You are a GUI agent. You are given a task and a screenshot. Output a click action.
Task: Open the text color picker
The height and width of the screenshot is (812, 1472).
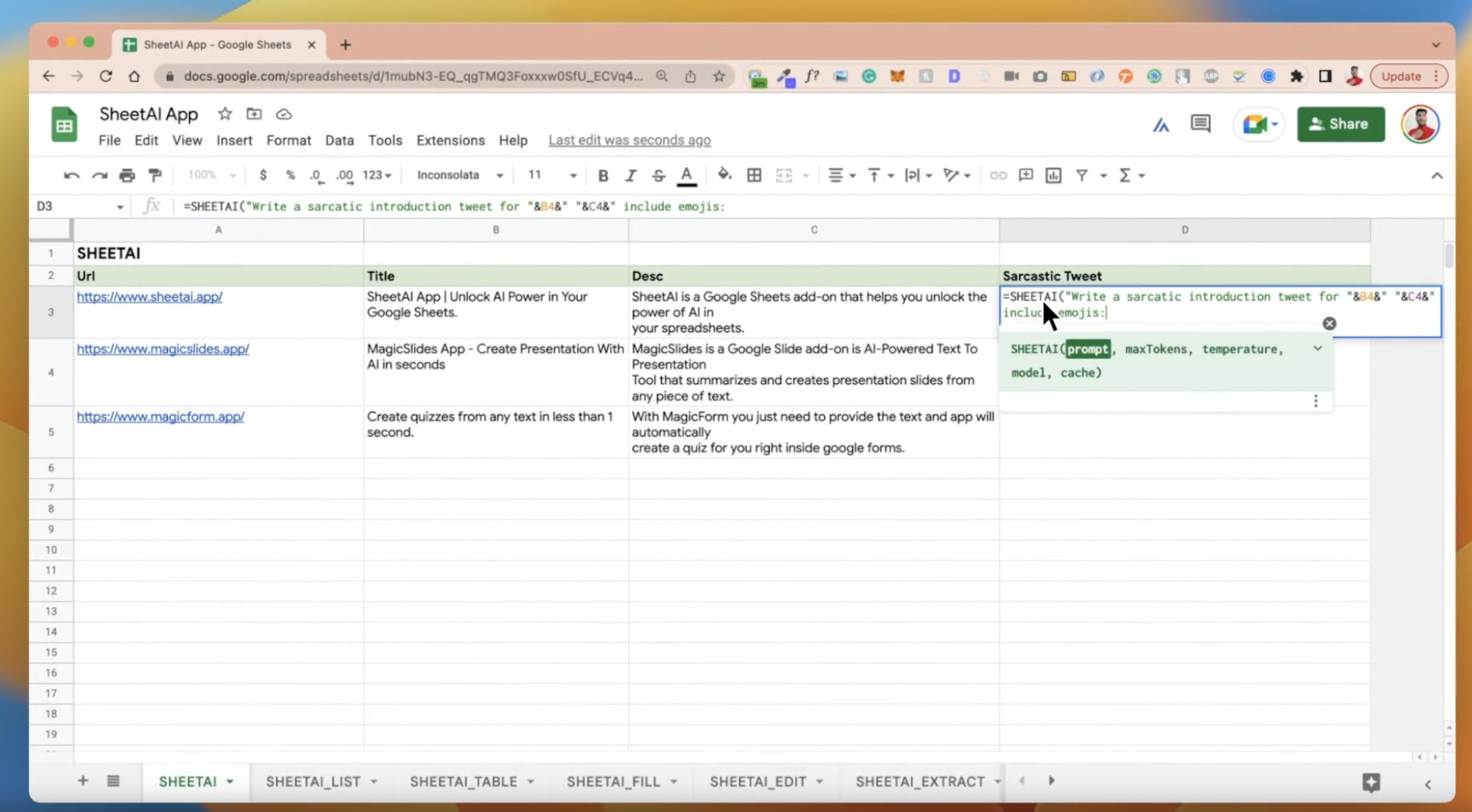pyautogui.click(x=687, y=175)
